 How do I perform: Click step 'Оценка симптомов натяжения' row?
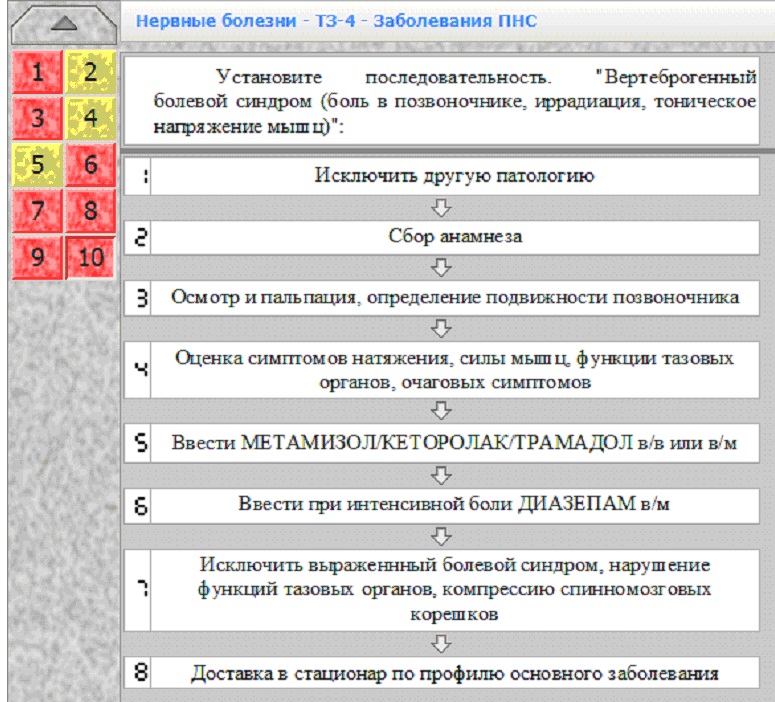pyautogui.click(x=441, y=370)
